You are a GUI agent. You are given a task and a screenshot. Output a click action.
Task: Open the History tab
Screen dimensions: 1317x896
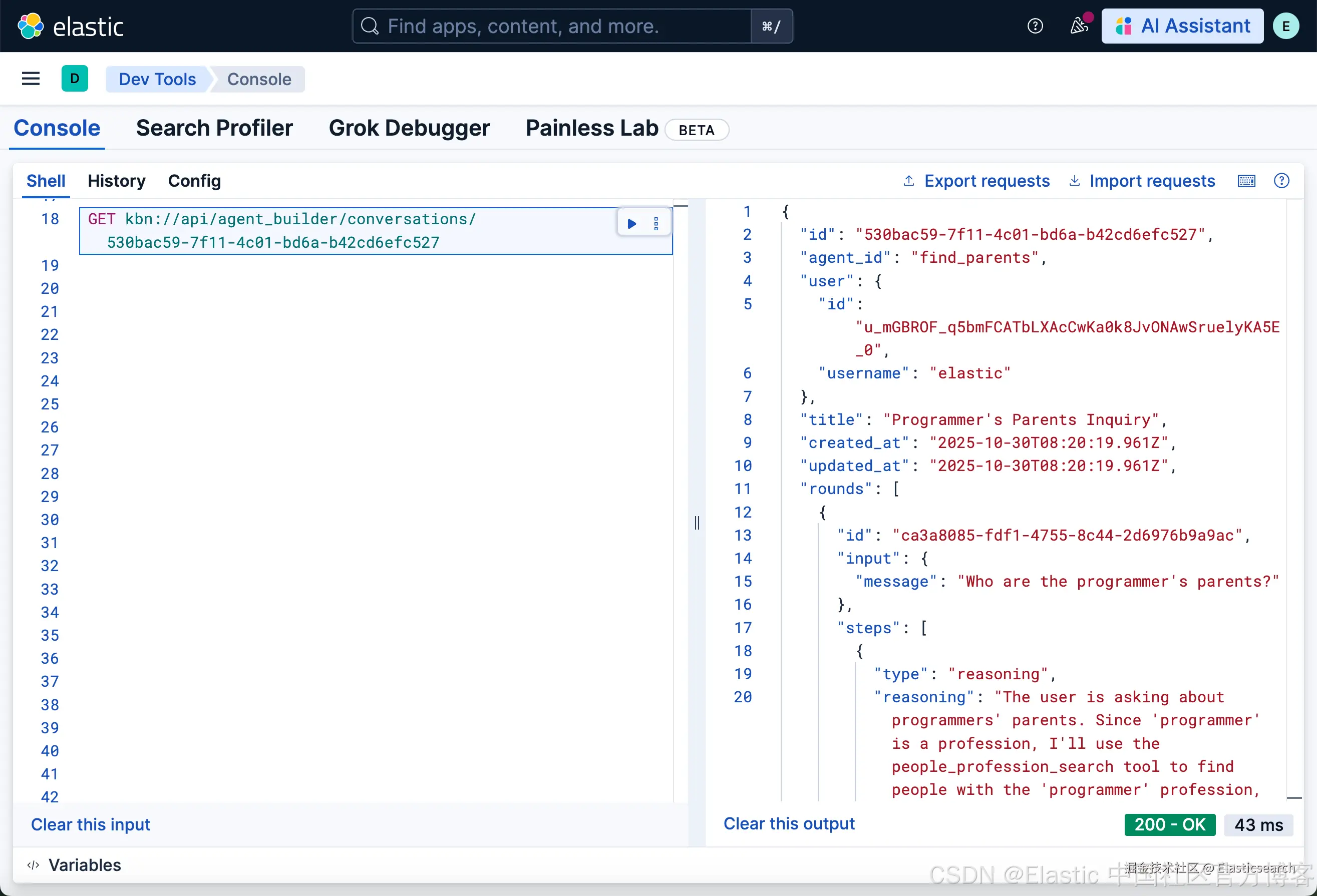coord(116,181)
